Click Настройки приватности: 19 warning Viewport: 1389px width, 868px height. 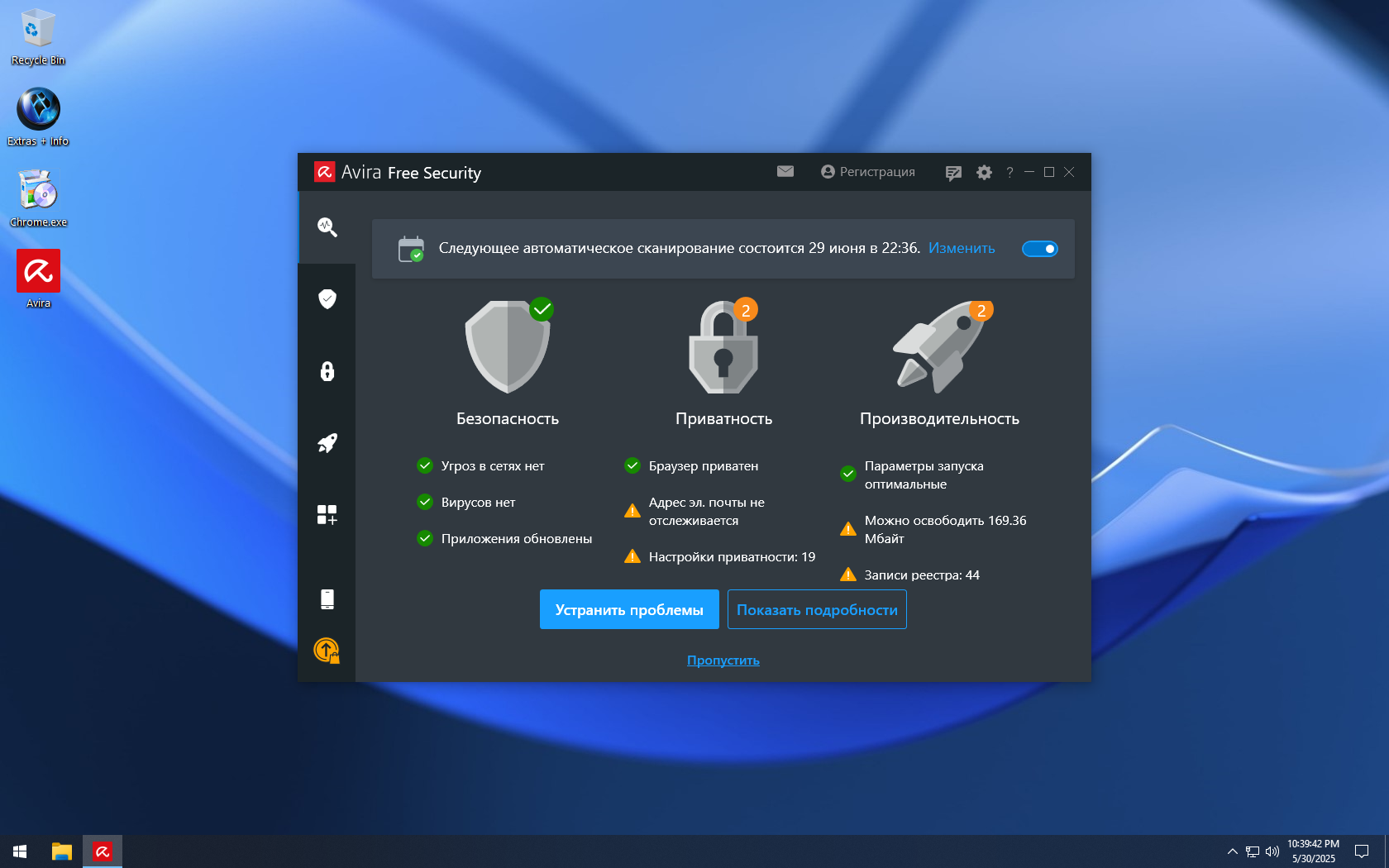[720, 556]
